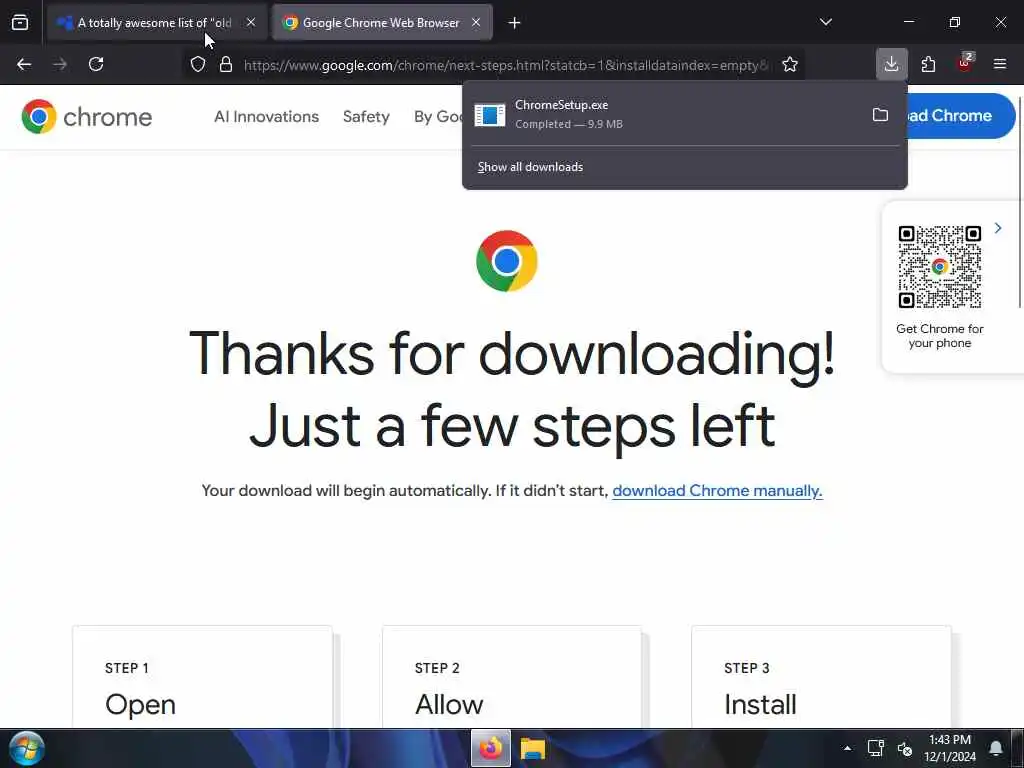Screen dimensions: 1024x768
Task: Open network status tray icon
Action: (x=875, y=748)
